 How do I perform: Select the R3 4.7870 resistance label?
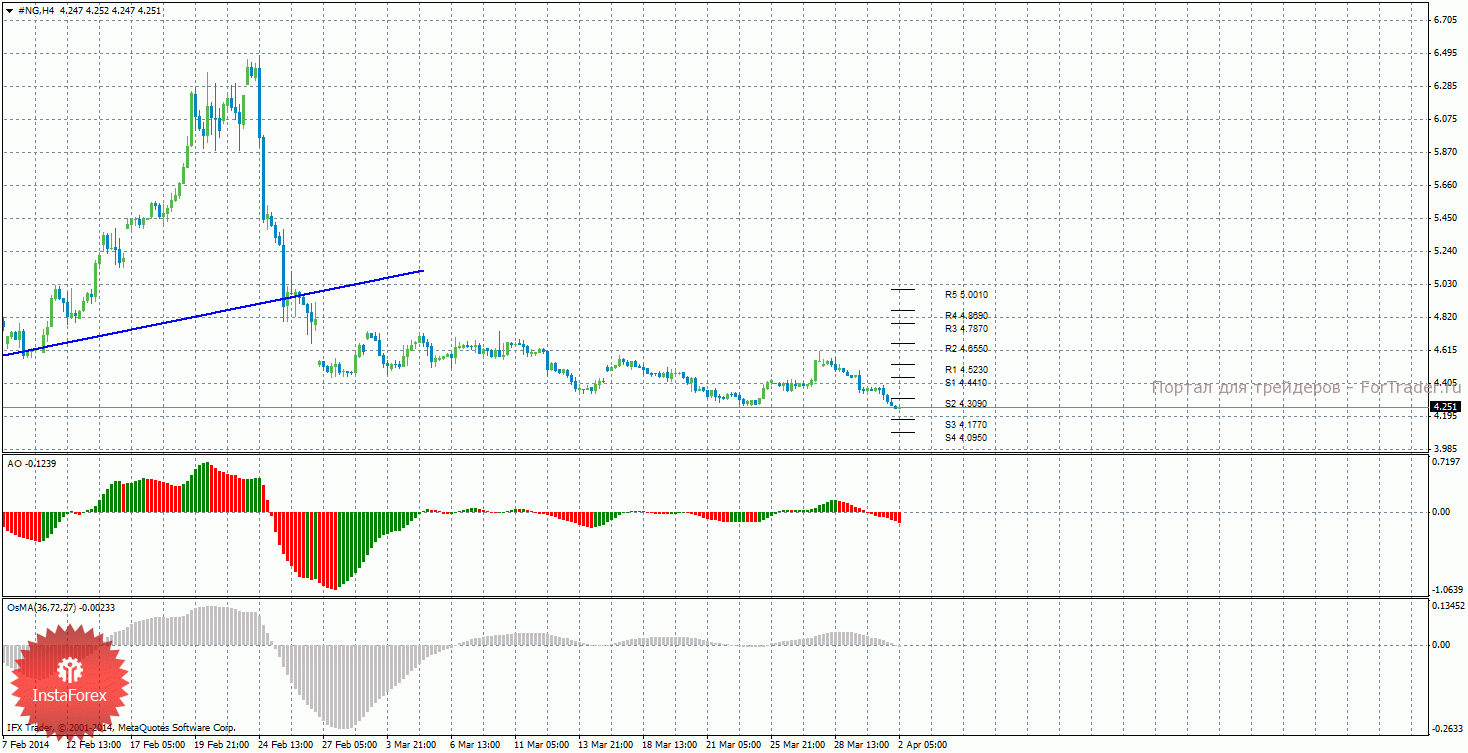(x=966, y=328)
